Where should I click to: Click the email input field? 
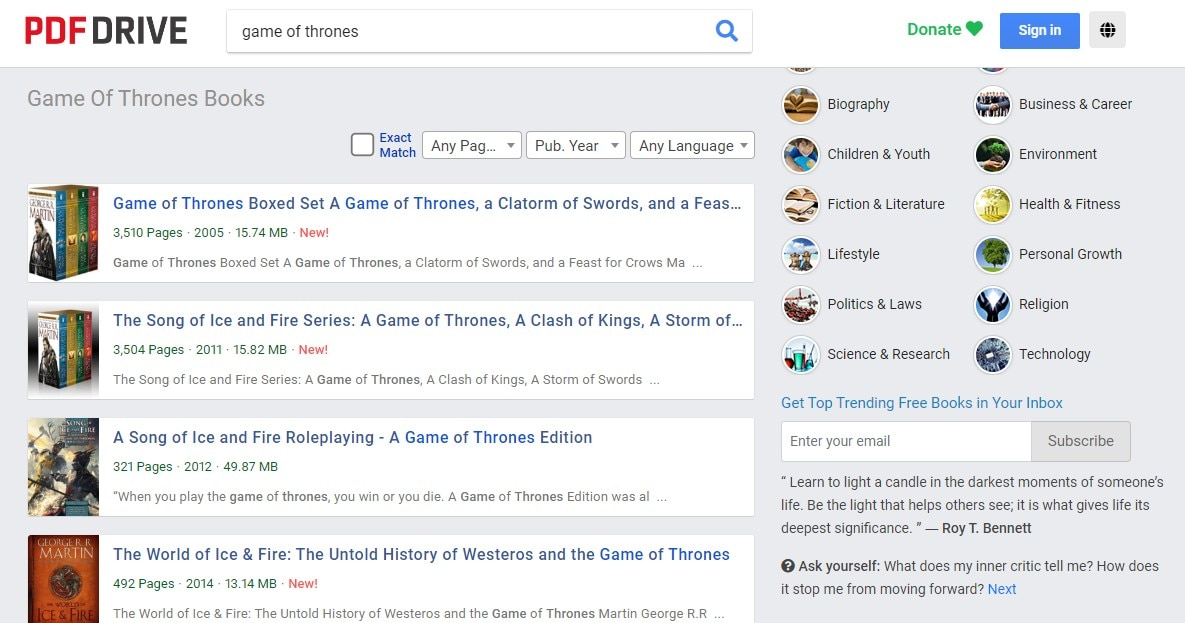point(905,441)
